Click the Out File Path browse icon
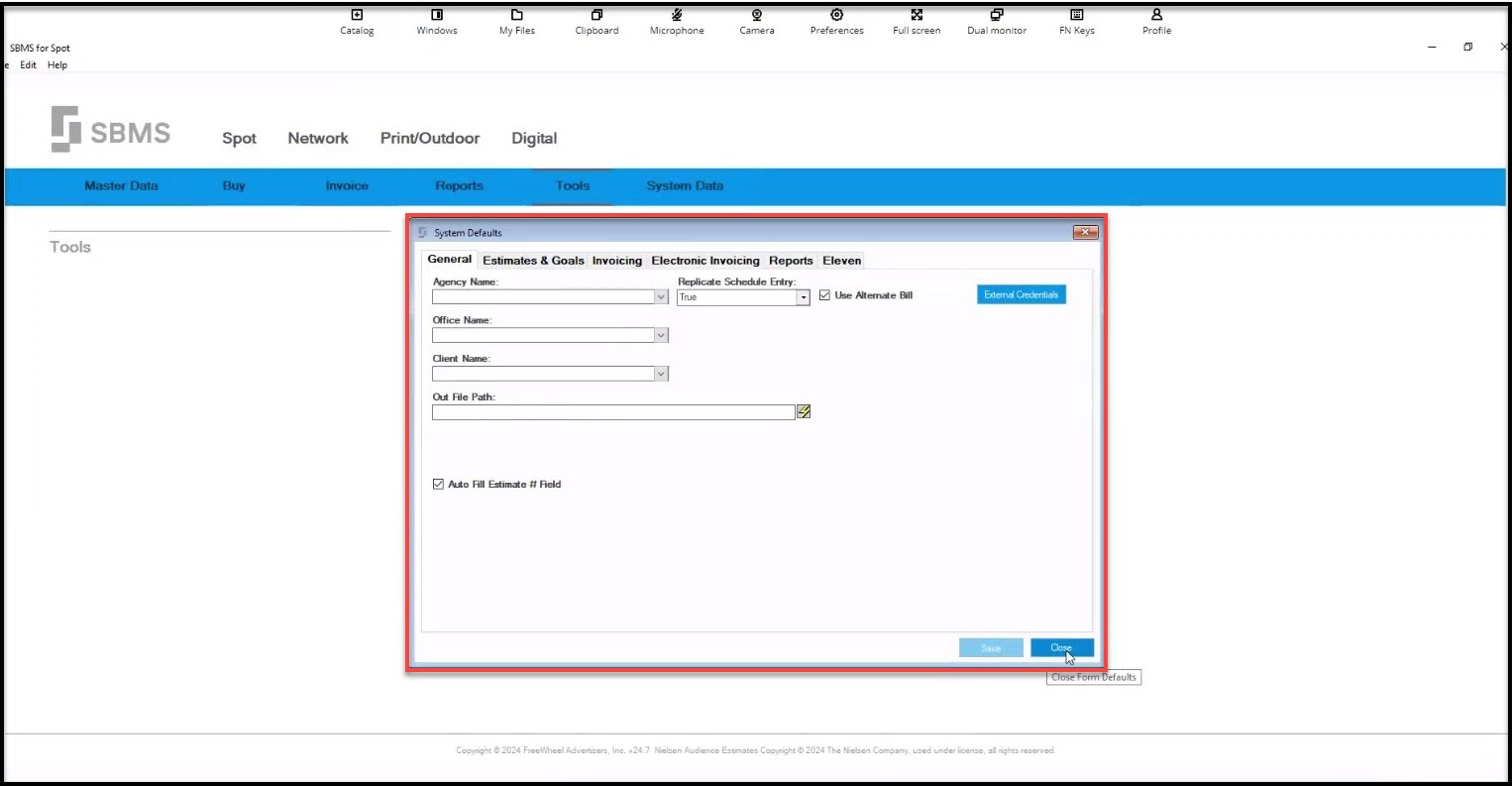Image resolution: width=1512 pixels, height=786 pixels. (804, 412)
